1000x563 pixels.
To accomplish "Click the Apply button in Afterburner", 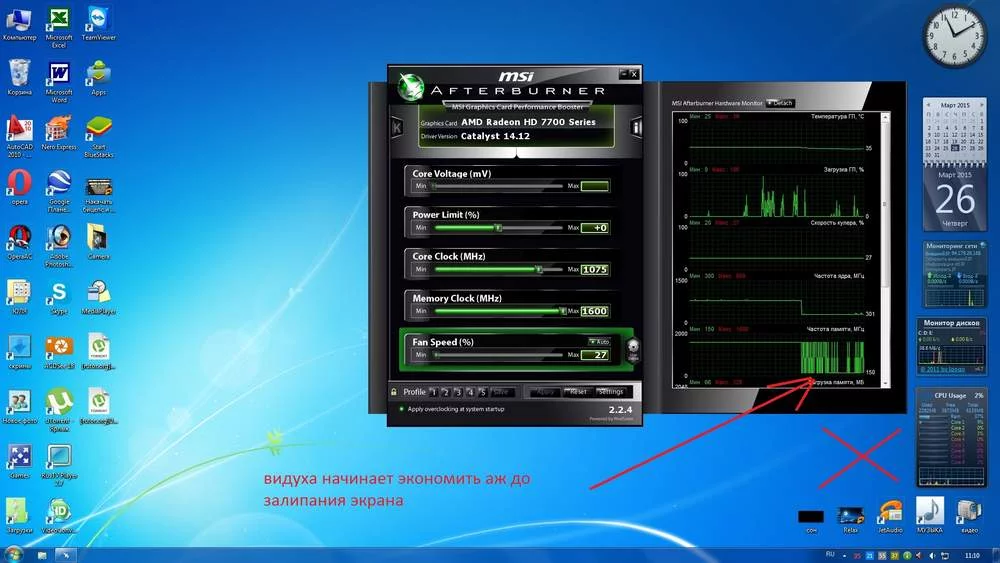I will 545,392.
